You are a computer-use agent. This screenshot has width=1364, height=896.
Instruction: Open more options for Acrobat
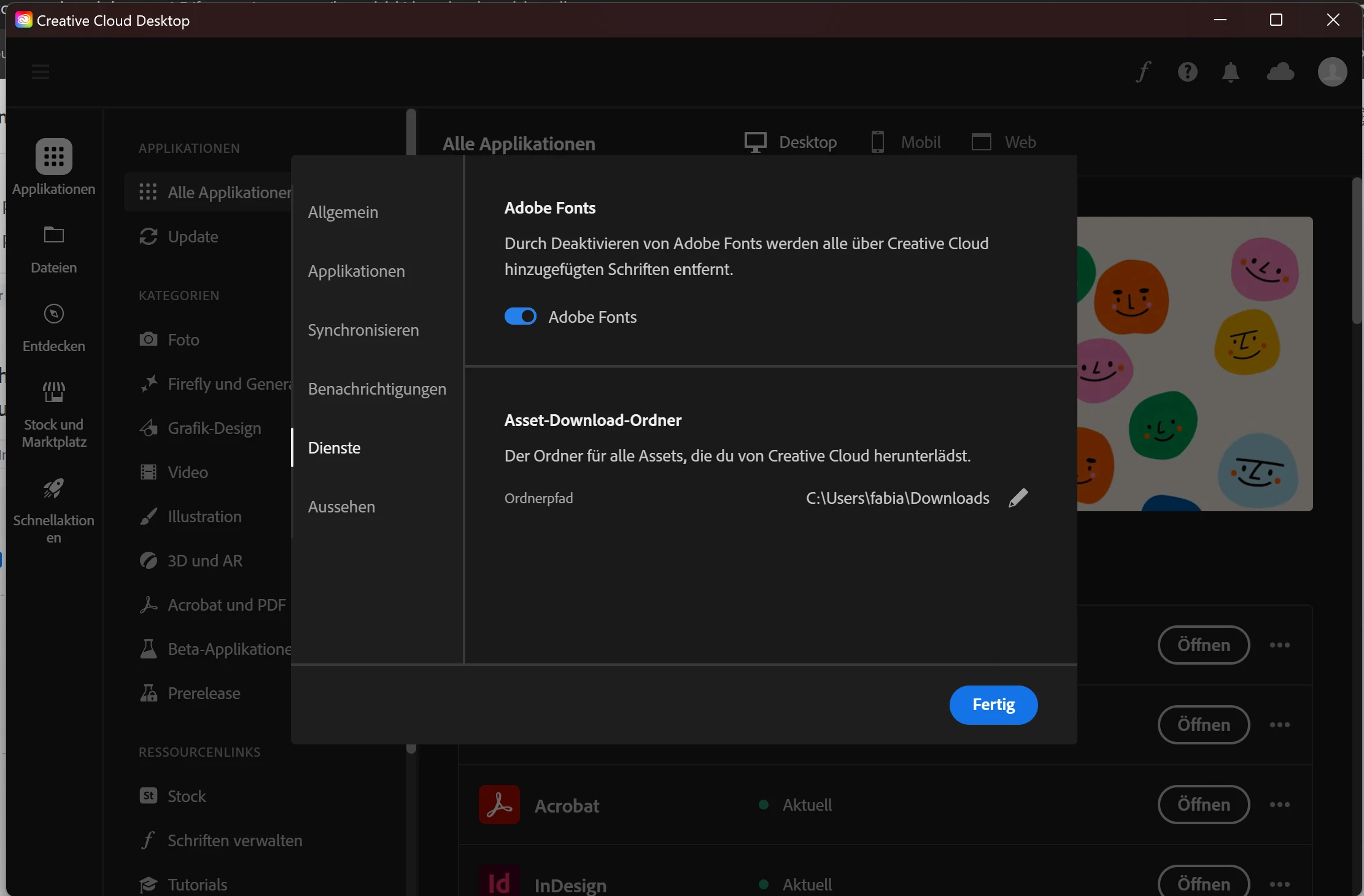(1279, 805)
